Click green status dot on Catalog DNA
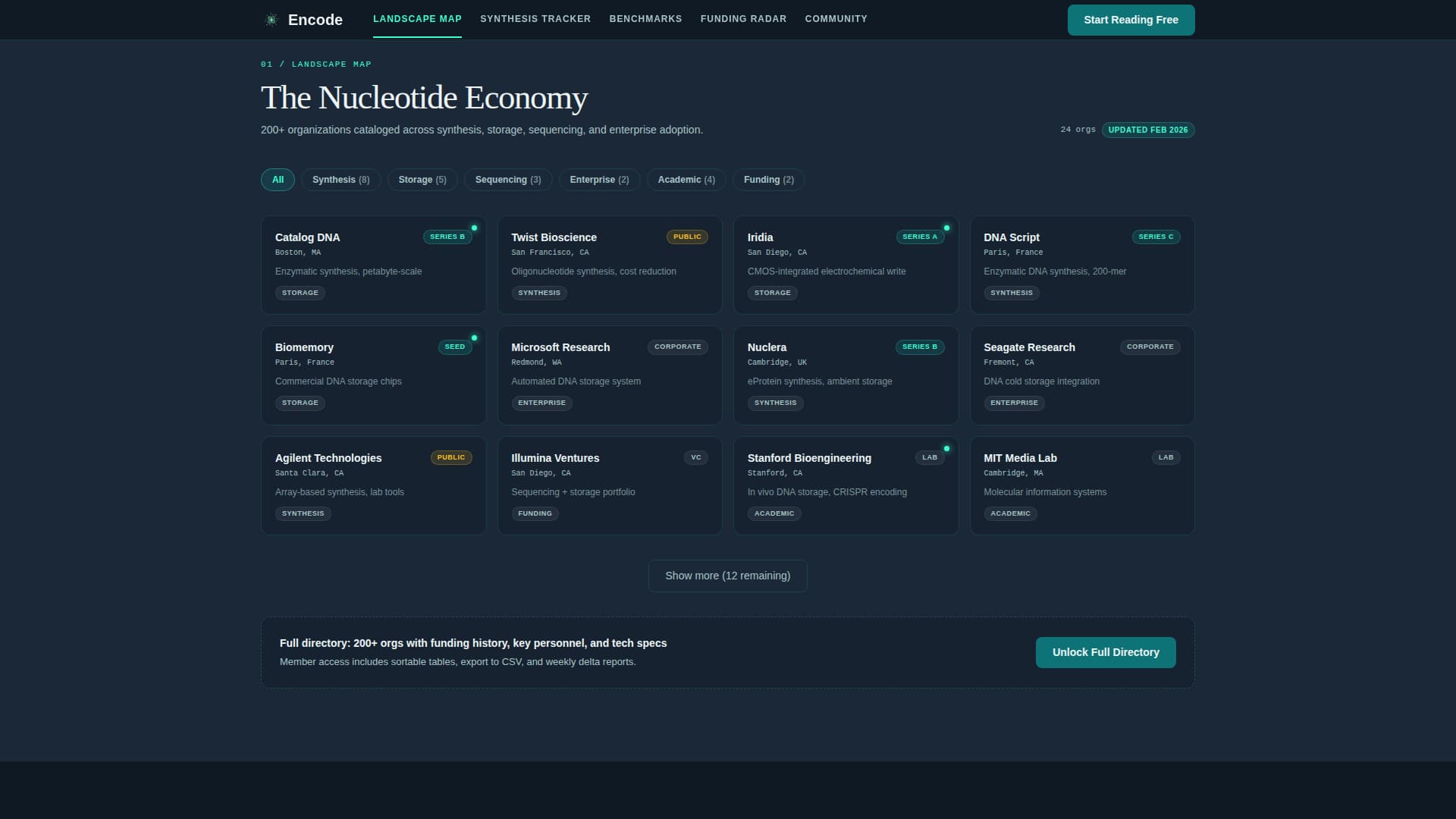The width and height of the screenshot is (1456, 819). [x=475, y=228]
